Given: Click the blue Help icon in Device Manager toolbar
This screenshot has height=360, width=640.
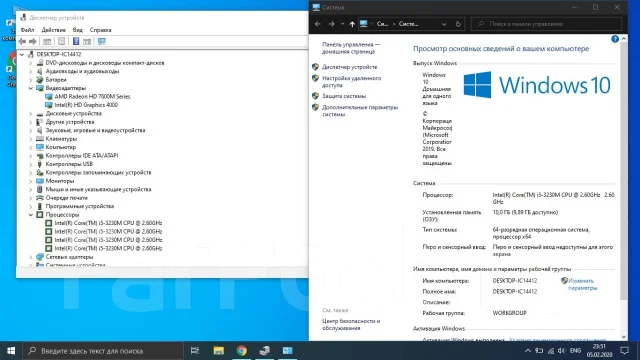Looking at the screenshot, I should 76,41.
